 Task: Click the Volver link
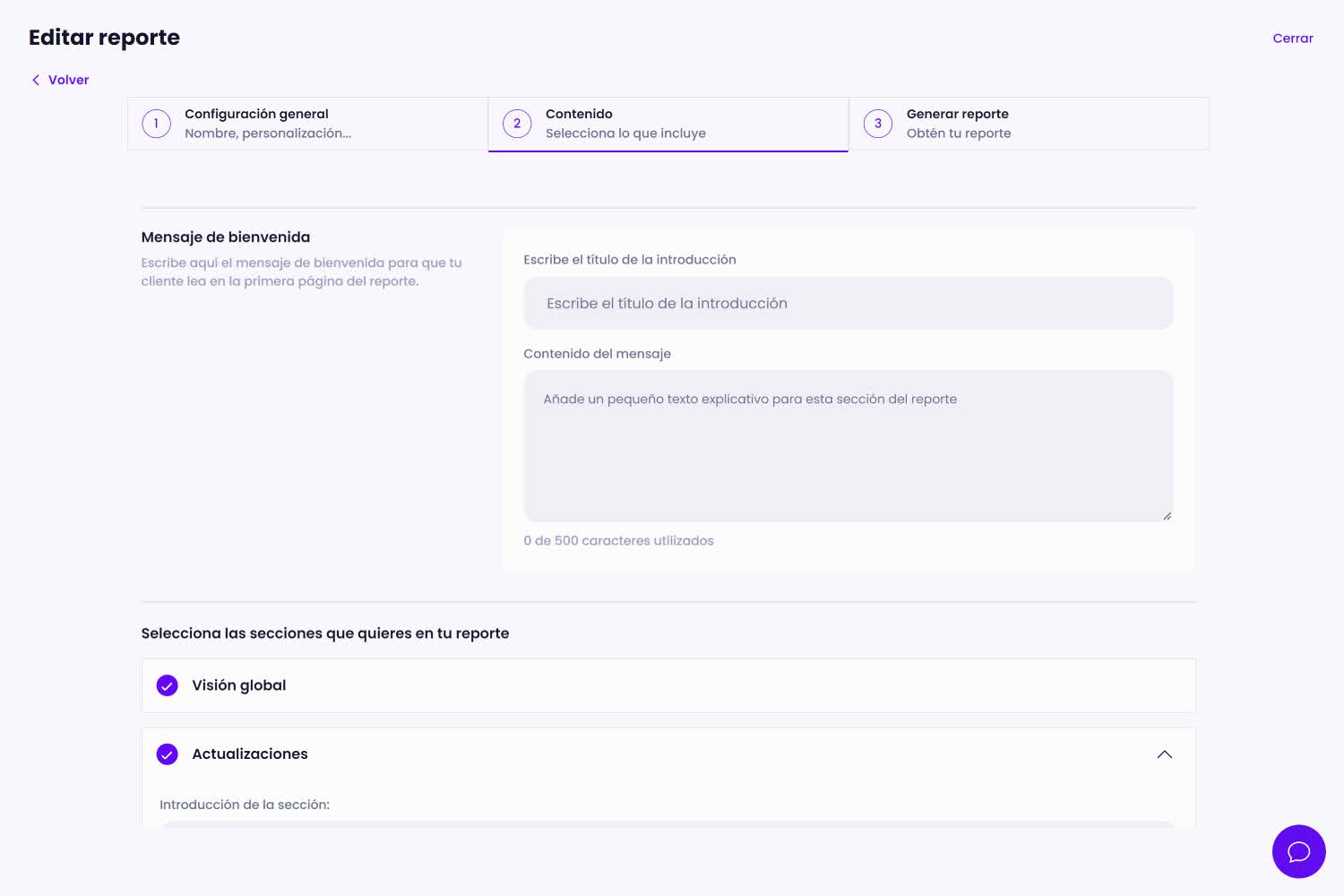pos(69,80)
